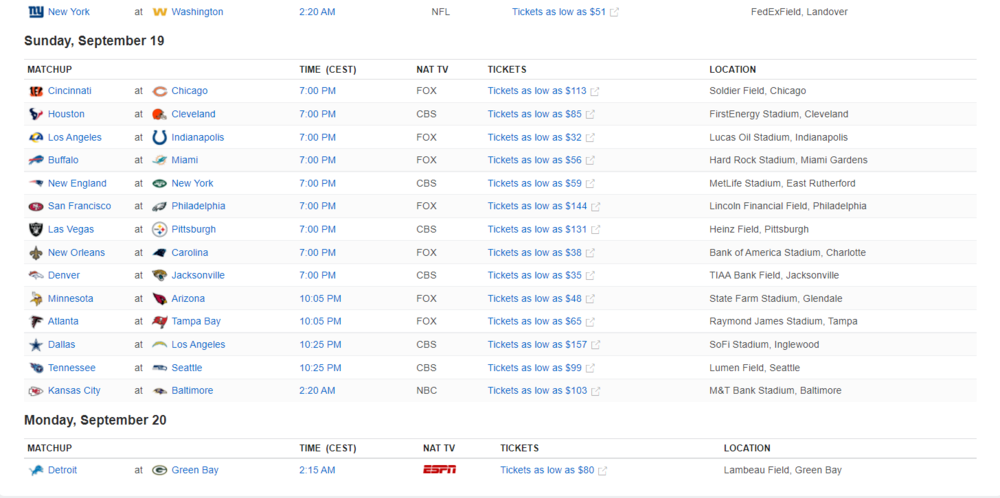
Task: Open Tampa Bay team link
Action: coord(195,321)
